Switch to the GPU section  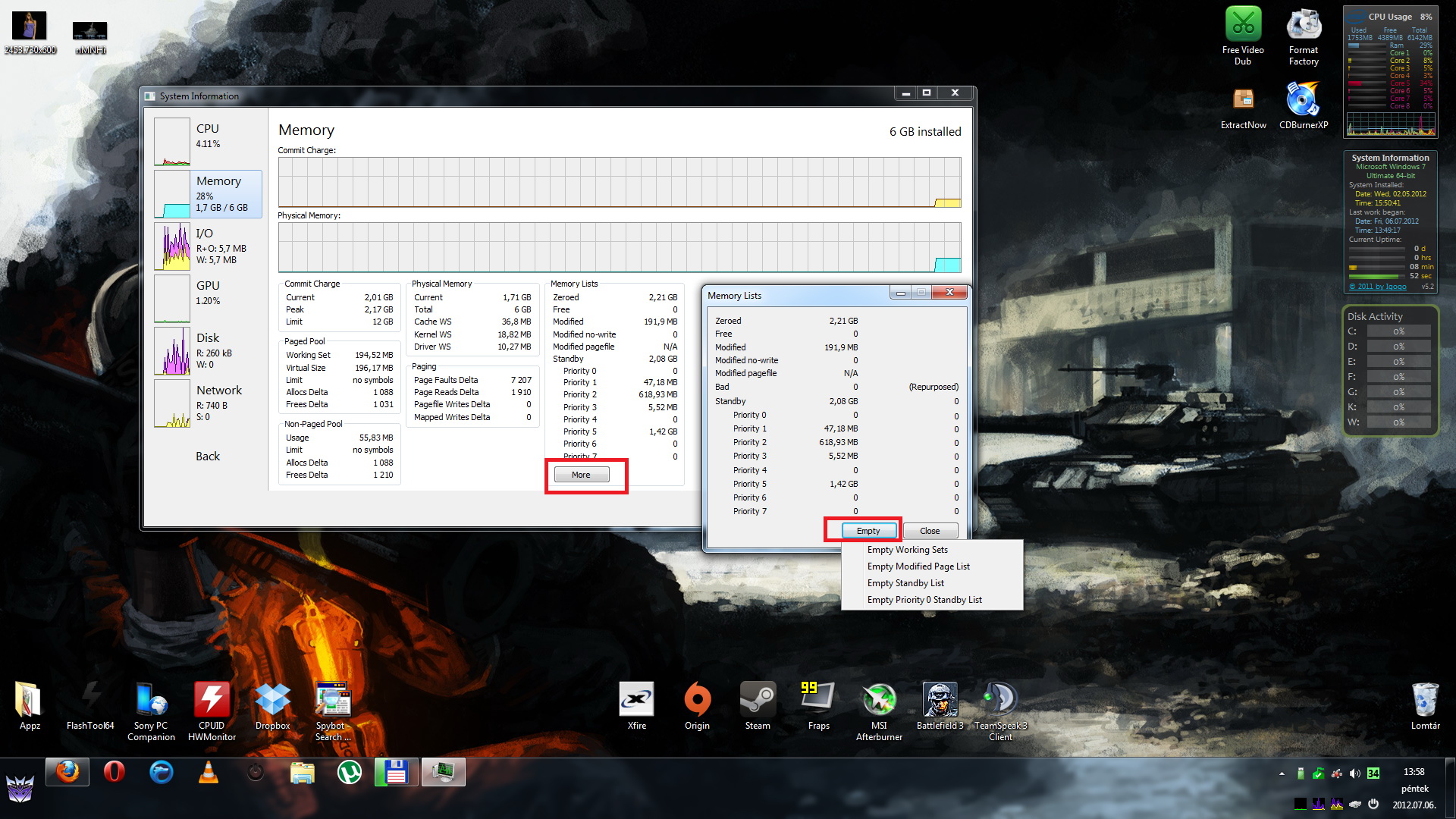208,298
